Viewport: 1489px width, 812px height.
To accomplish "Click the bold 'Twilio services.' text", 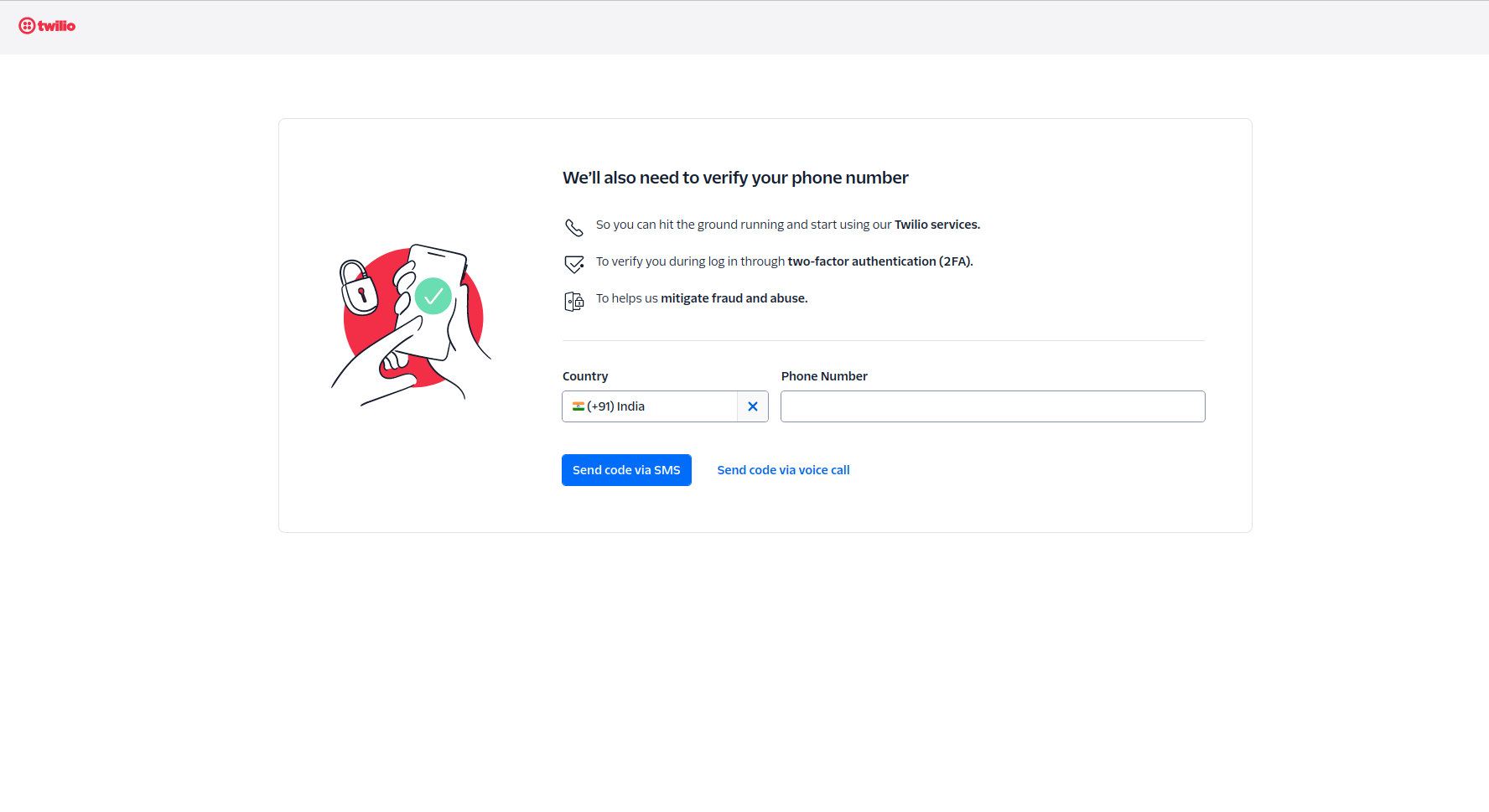I will click(x=936, y=225).
